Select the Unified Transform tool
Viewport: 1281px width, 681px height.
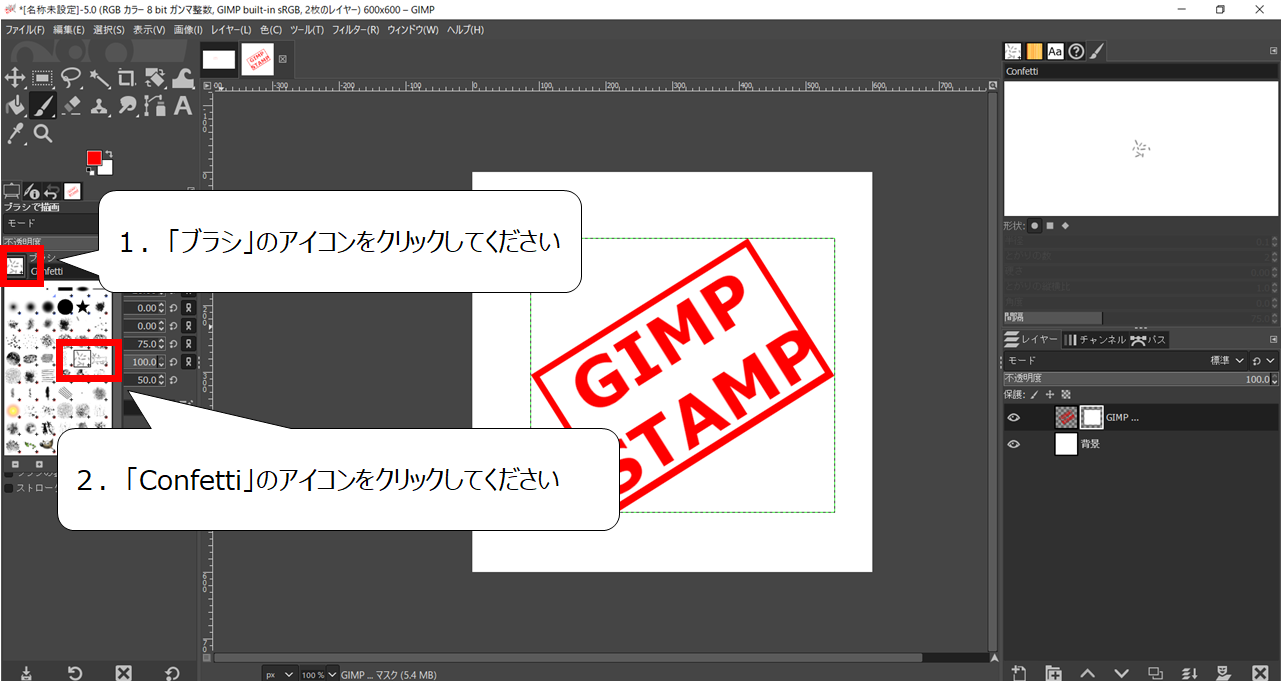(155, 78)
